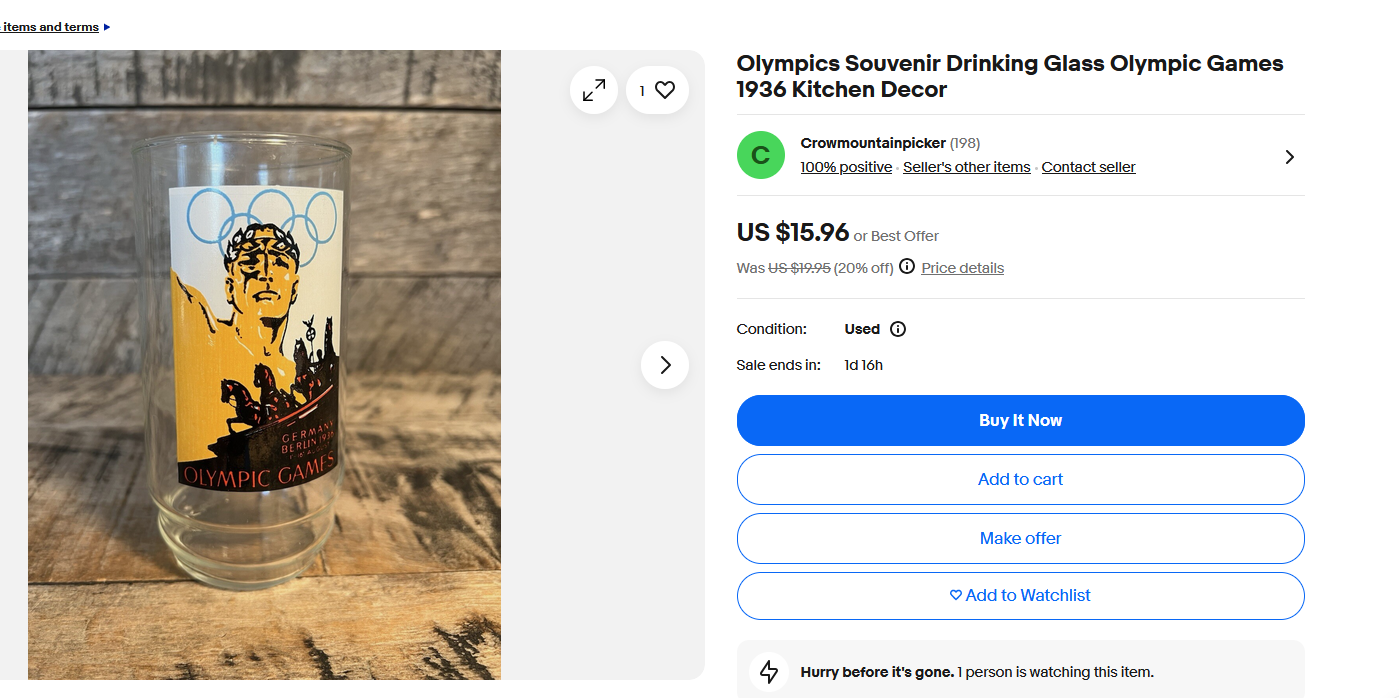Screen dimensions: 1399x698
Task: Expand the items and terms arrow
Action: [107, 27]
